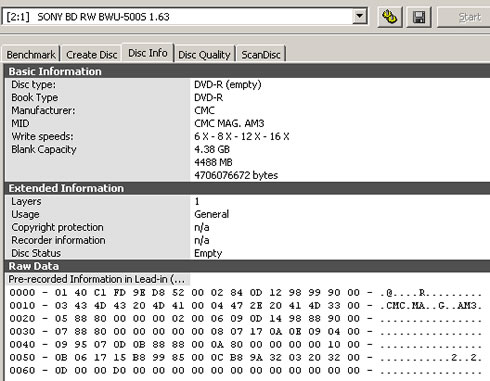Select the Disc Info tab
This screenshot has height=381, width=490.
pyautogui.click(x=148, y=53)
